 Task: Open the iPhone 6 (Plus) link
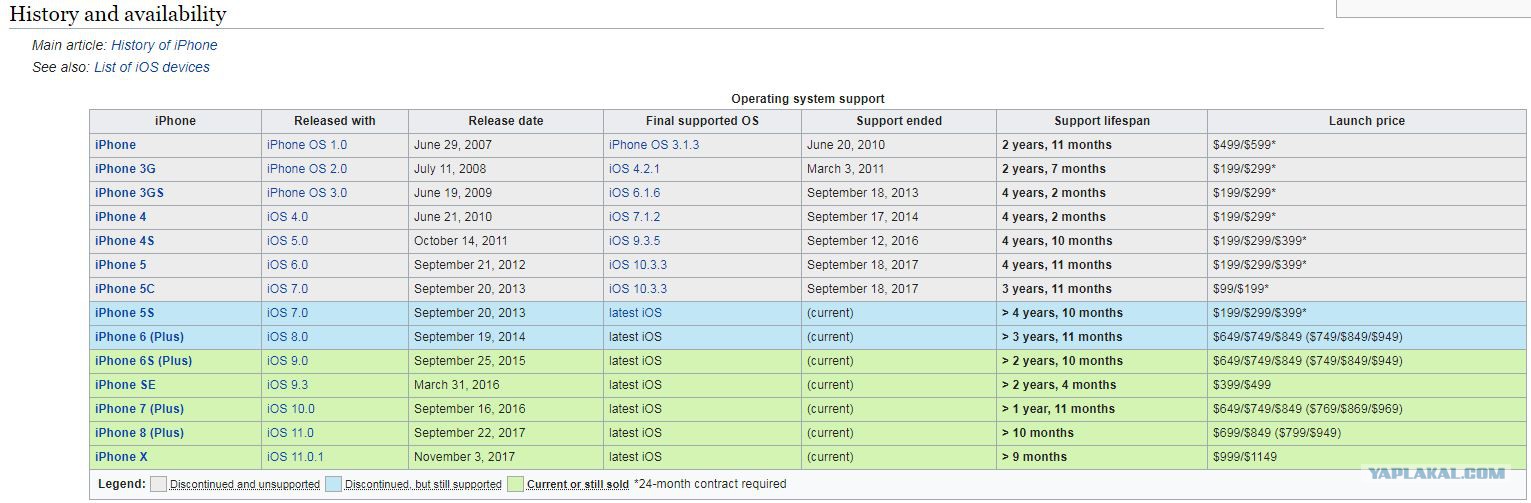(140, 337)
